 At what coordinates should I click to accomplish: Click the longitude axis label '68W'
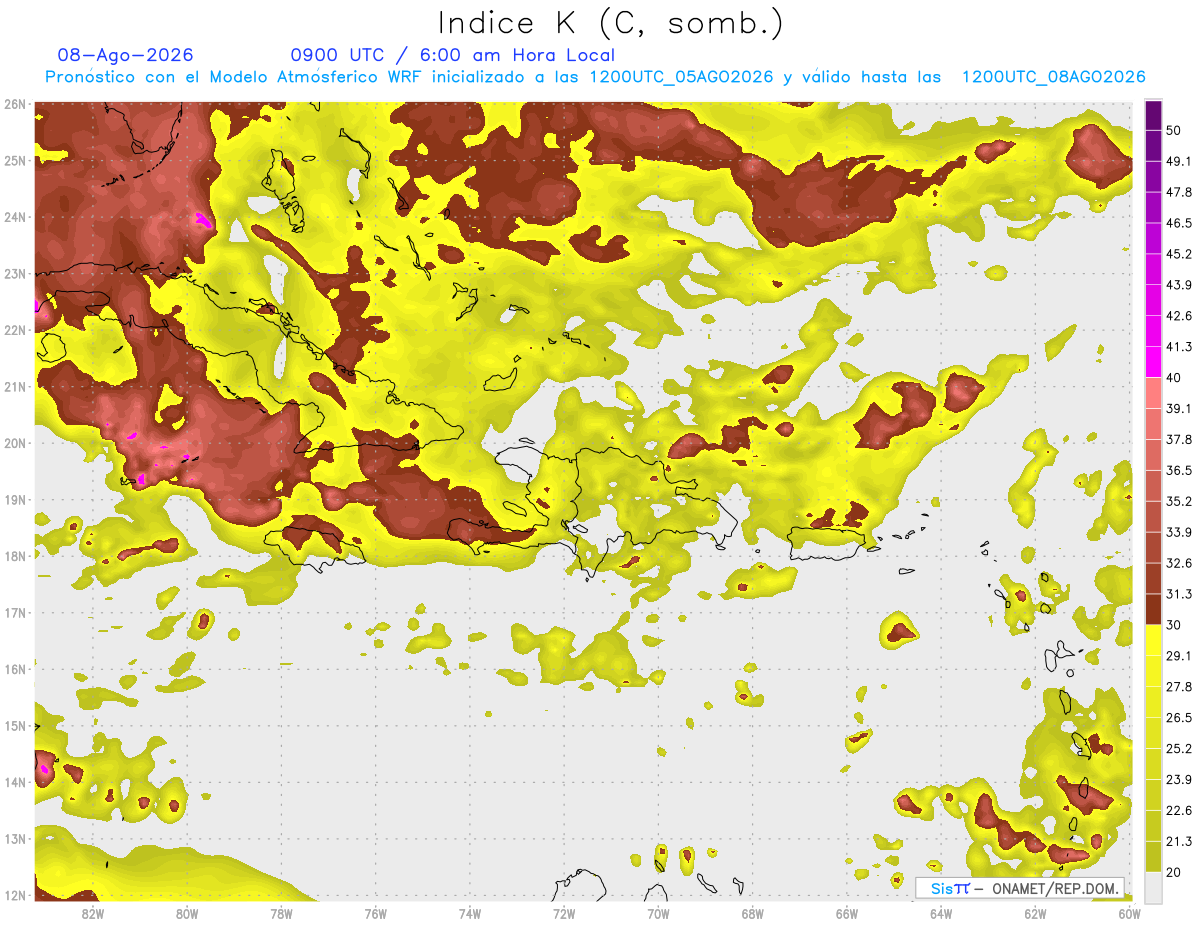point(753,913)
